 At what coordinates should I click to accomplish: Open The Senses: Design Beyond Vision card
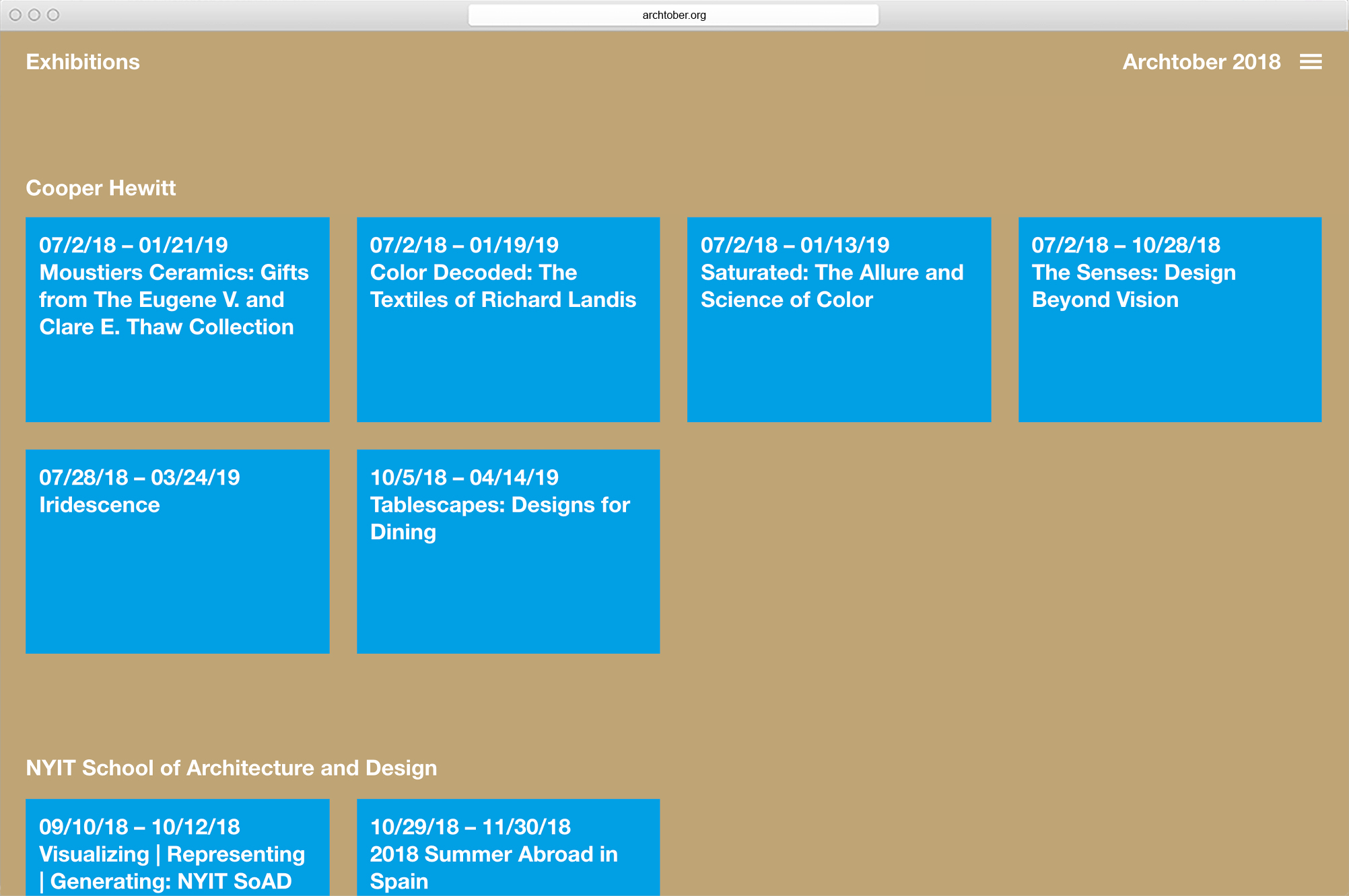pyautogui.click(x=1170, y=320)
